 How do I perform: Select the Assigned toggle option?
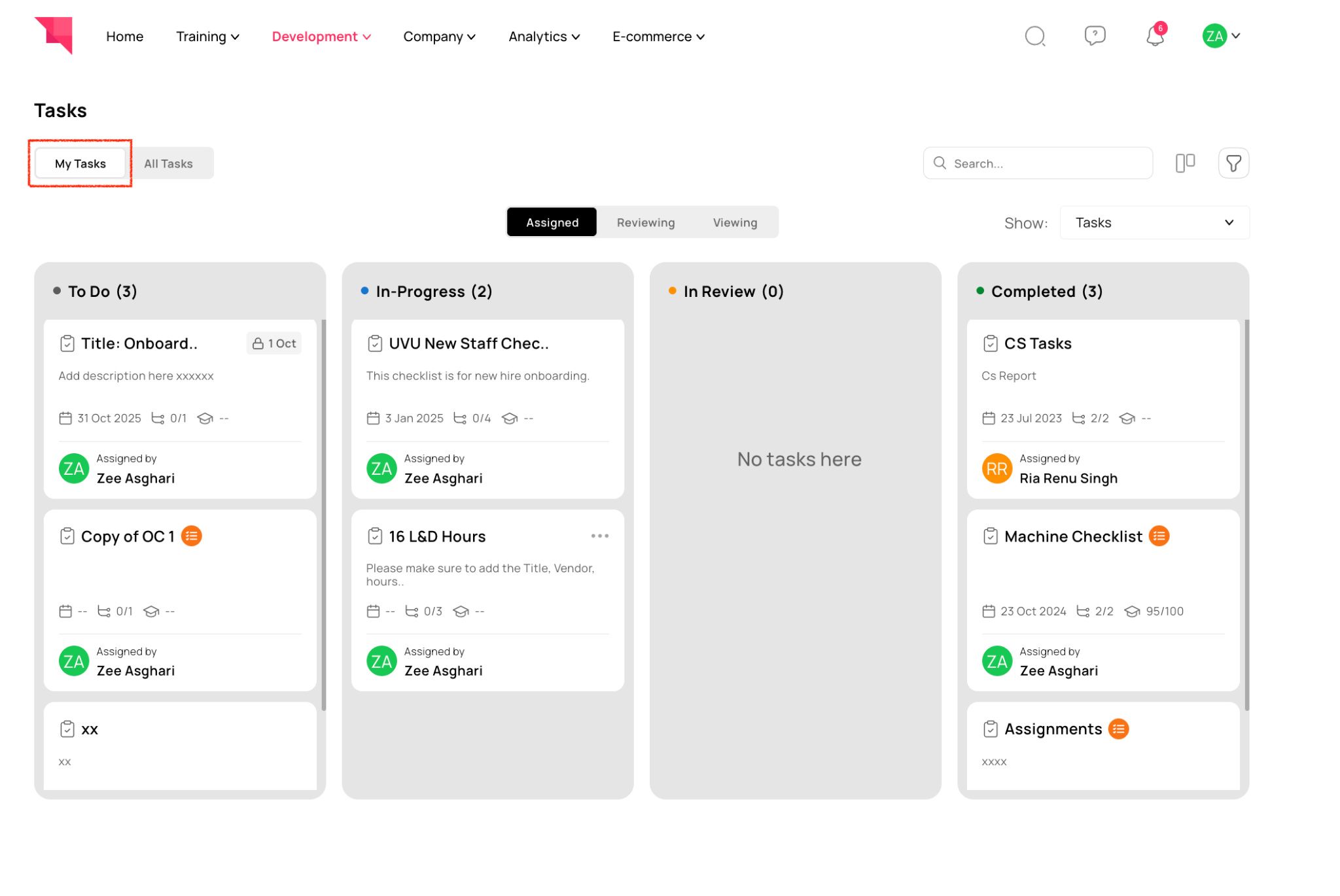(552, 222)
